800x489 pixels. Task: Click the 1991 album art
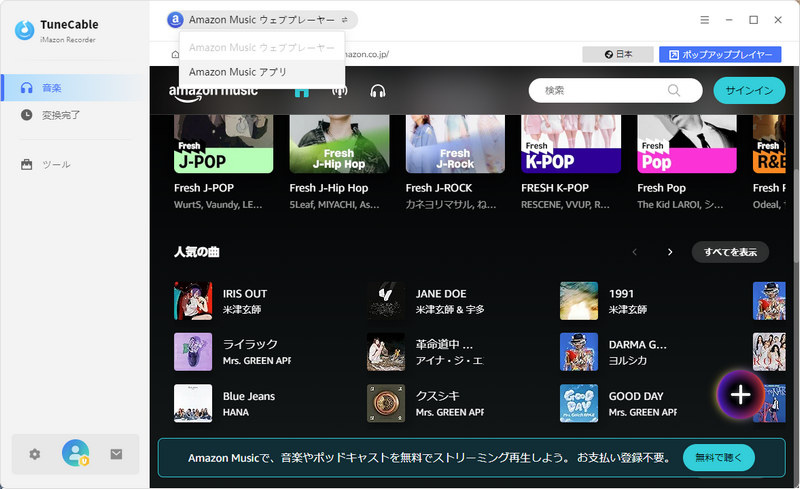coord(579,301)
